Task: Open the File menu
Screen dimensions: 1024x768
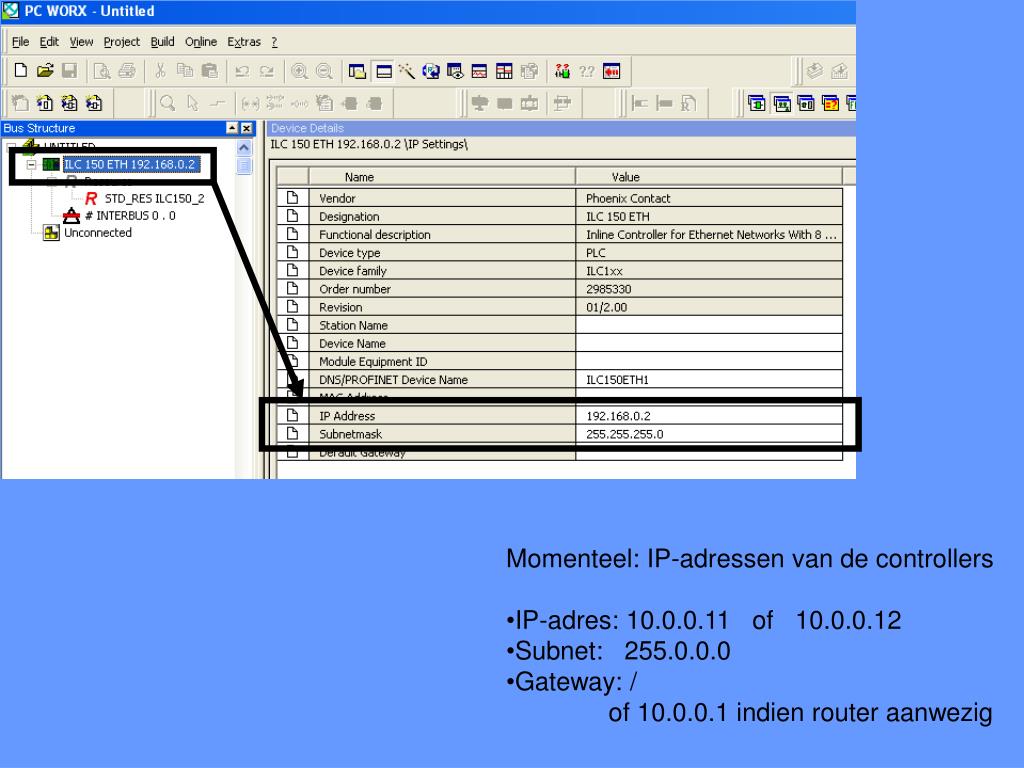Action: tap(20, 42)
